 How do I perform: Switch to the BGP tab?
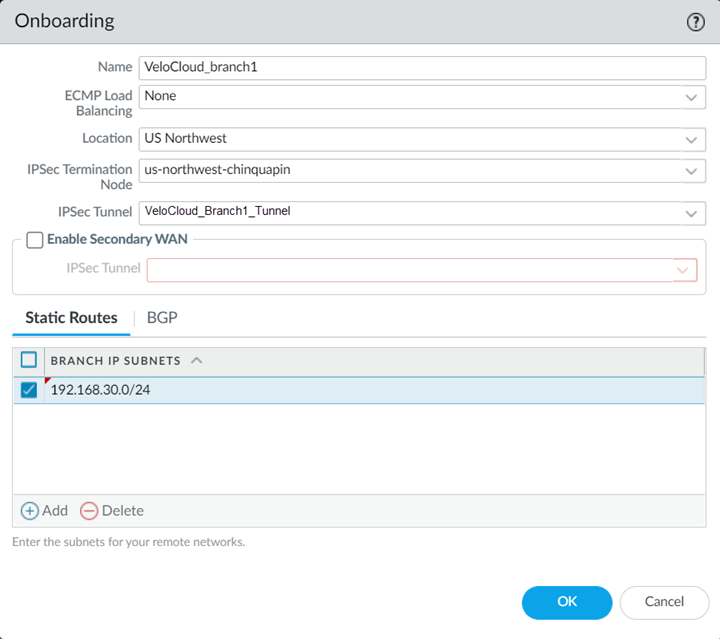pyautogui.click(x=162, y=318)
